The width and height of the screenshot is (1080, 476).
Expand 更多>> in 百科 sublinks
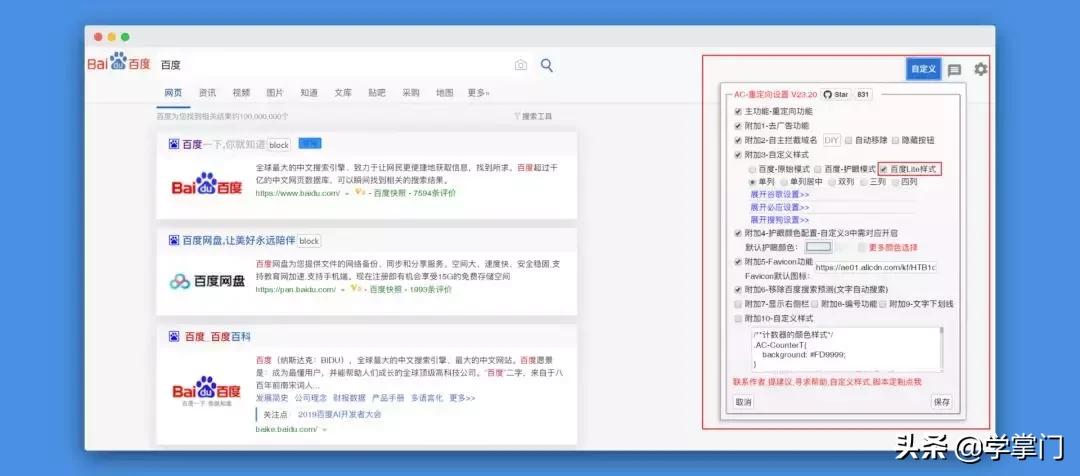click(462, 398)
